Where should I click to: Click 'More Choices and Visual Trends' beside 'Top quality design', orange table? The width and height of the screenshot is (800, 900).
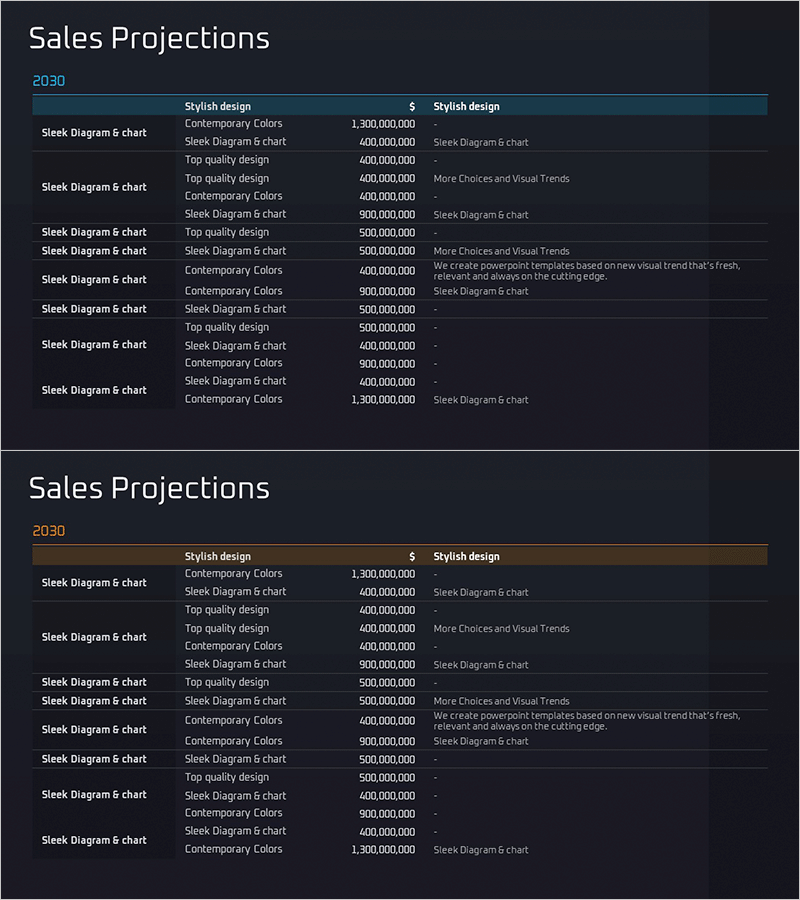(501, 629)
